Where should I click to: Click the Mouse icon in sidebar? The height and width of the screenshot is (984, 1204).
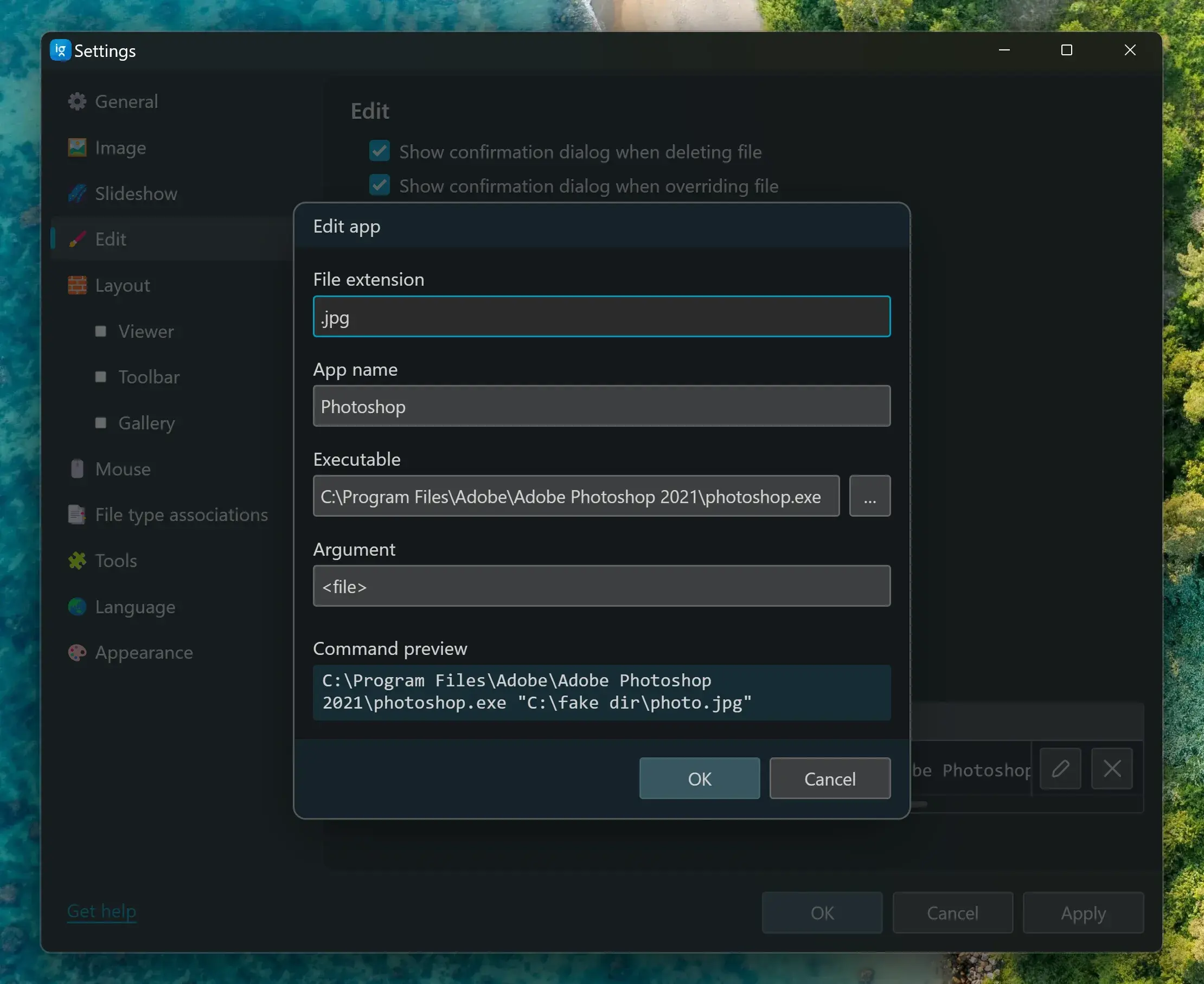click(x=77, y=469)
